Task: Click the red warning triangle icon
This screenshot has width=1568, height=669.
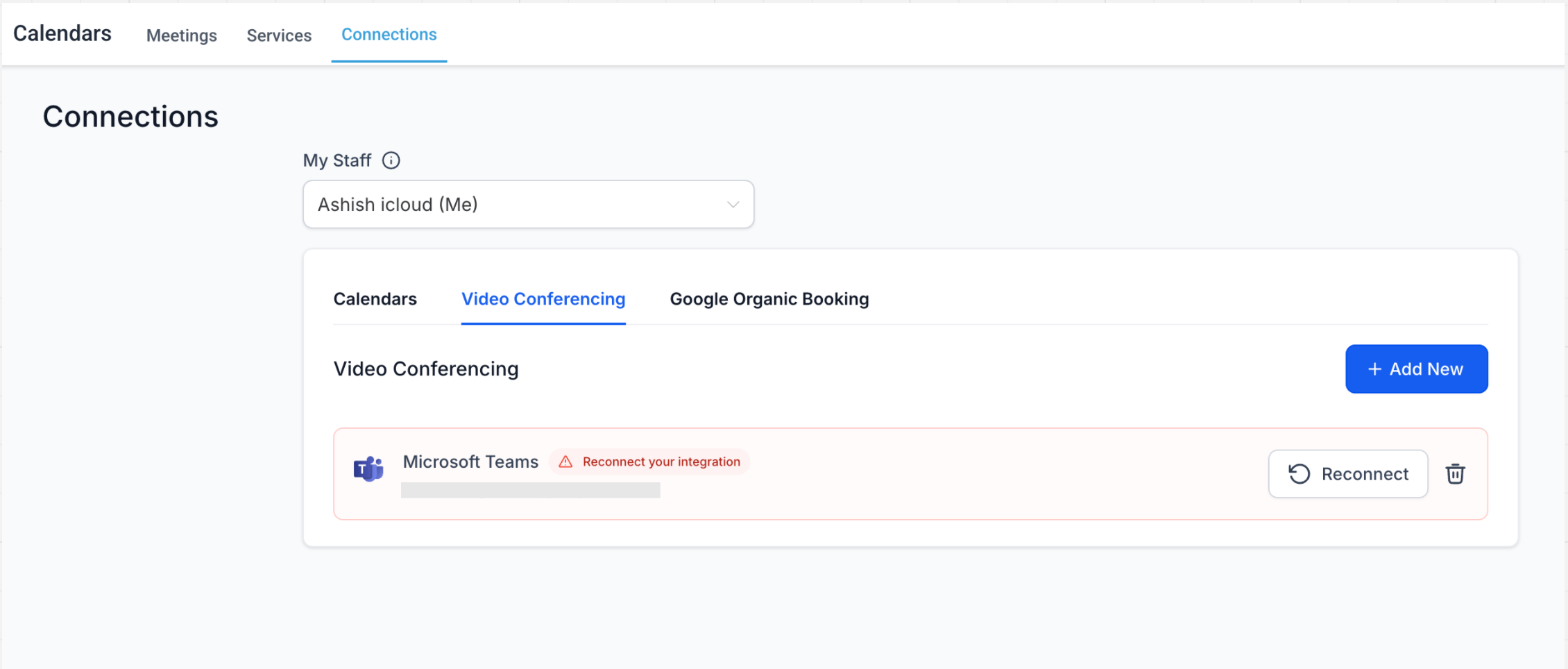Action: [x=566, y=462]
